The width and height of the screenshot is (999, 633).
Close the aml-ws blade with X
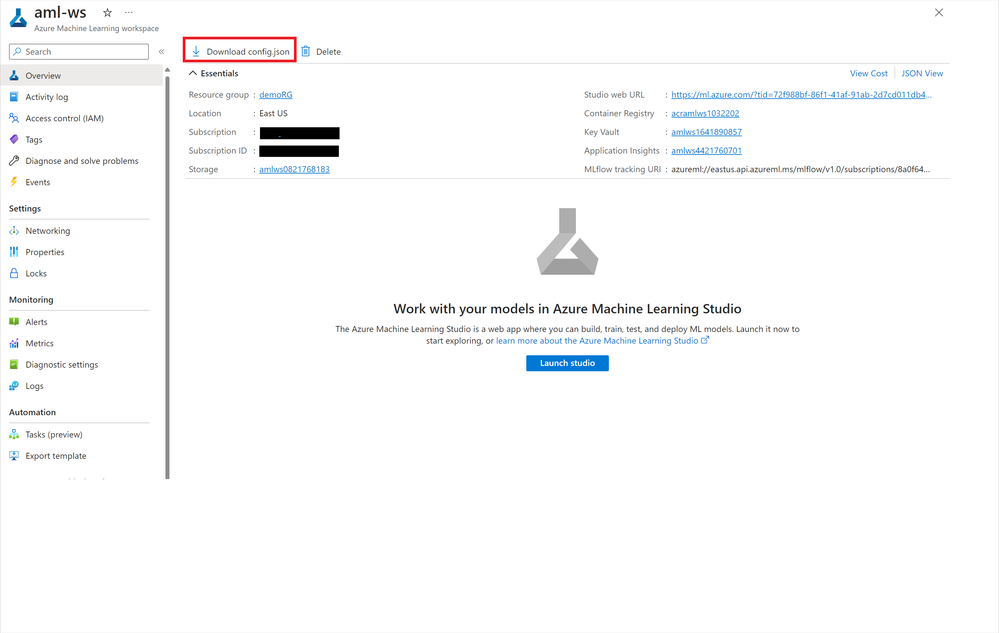938,13
